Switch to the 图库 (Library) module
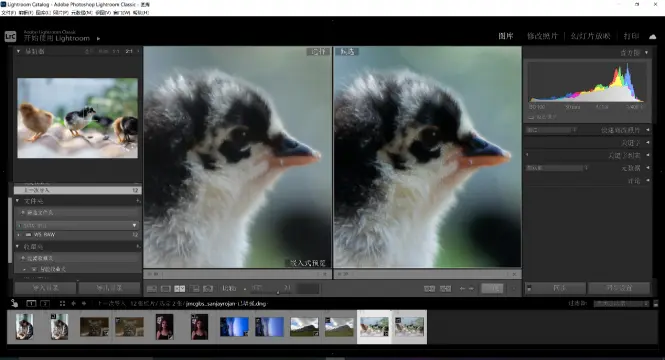 (506, 36)
